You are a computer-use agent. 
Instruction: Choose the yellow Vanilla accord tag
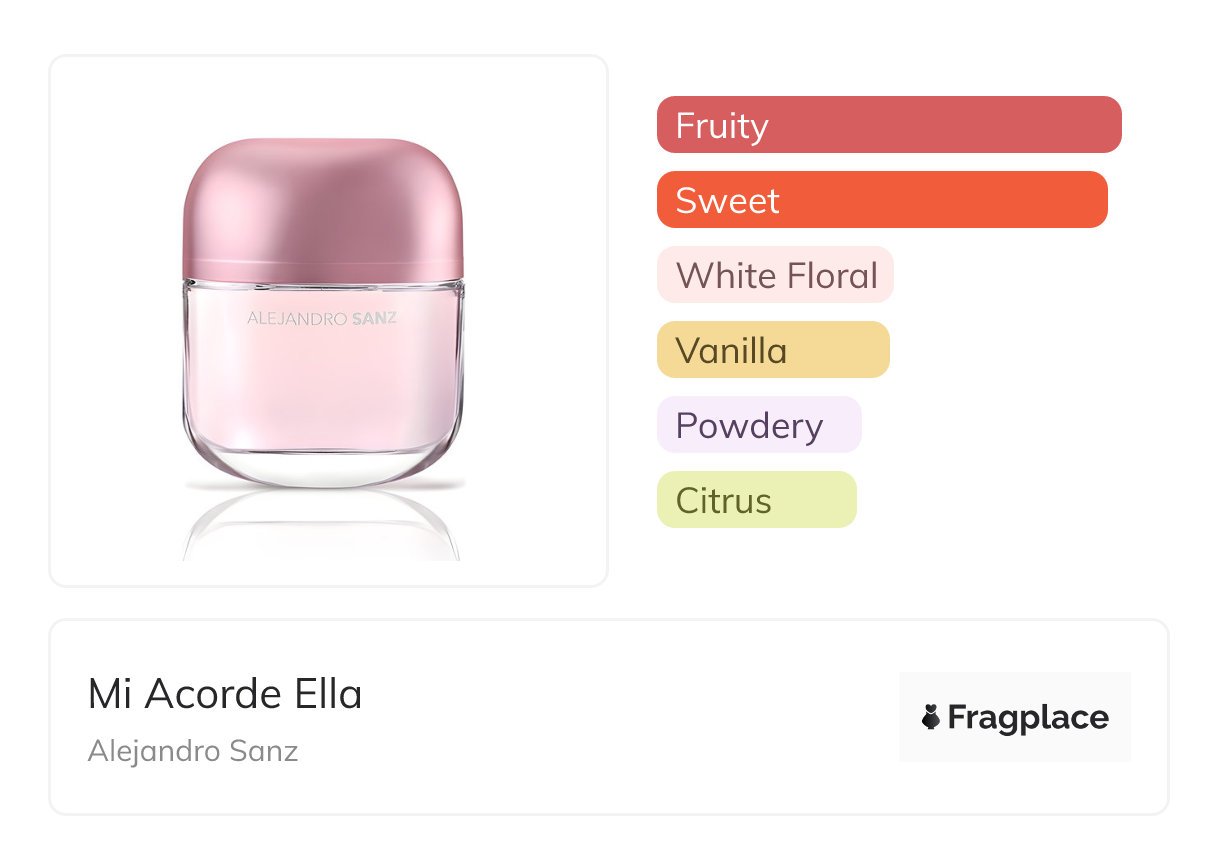[x=773, y=350]
